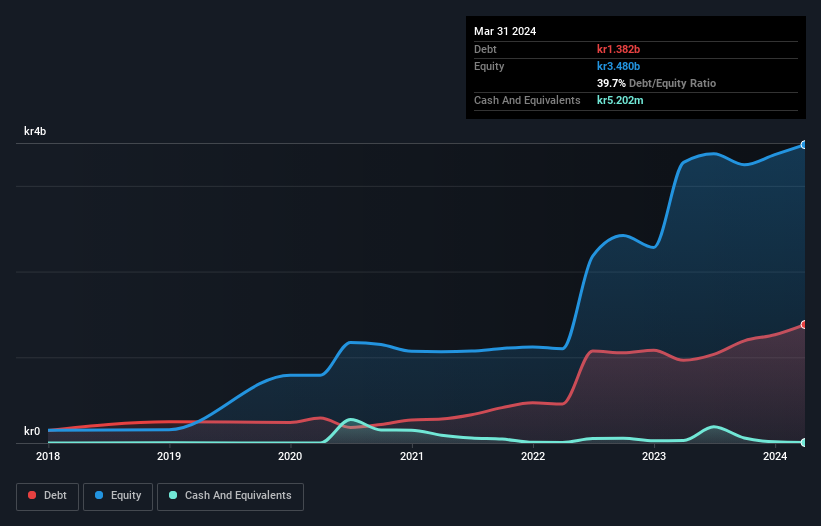Click the Debt row label in tooltip
Image resolution: width=821 pixels, height=526 pixels.
point(485,49)
